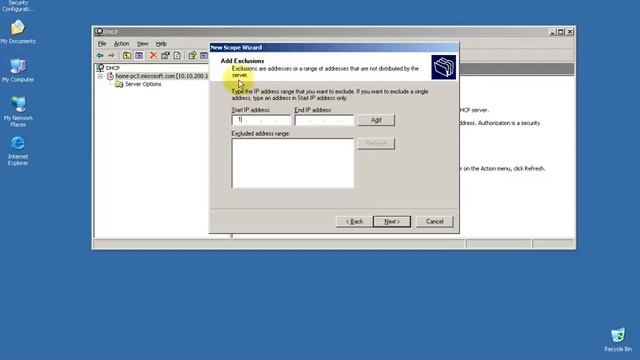The image size is (640, 360).
Task: Select Security Configuration desktop shortcut
Action: click(18, 6)
